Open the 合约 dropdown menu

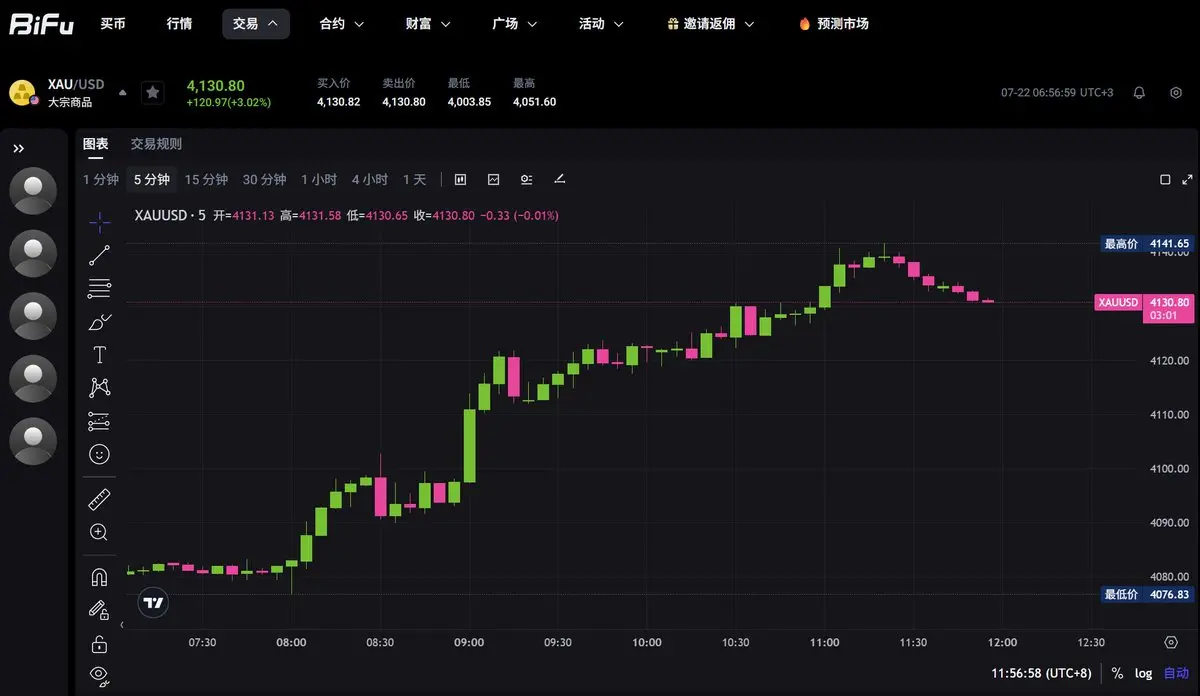click(x=342, y=24)
